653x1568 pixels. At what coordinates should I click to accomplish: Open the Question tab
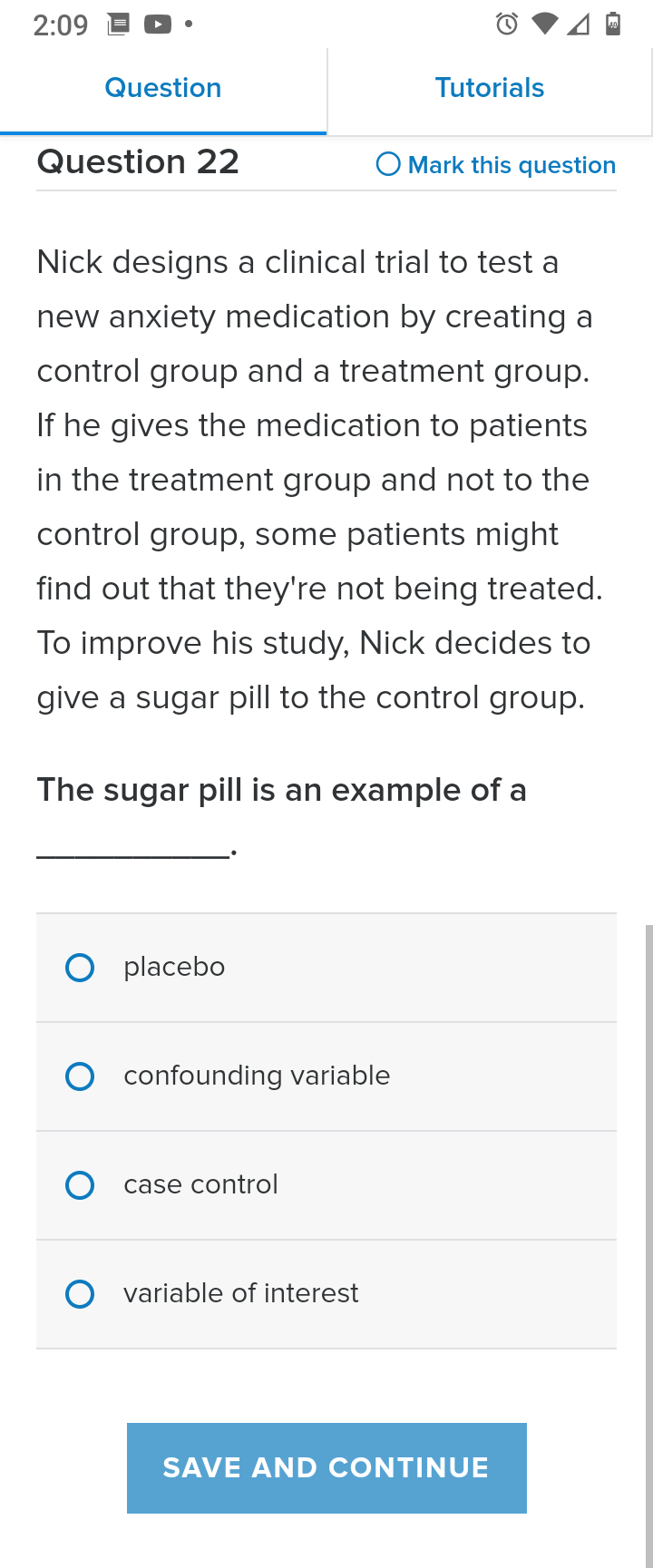[x=163, y=89]
